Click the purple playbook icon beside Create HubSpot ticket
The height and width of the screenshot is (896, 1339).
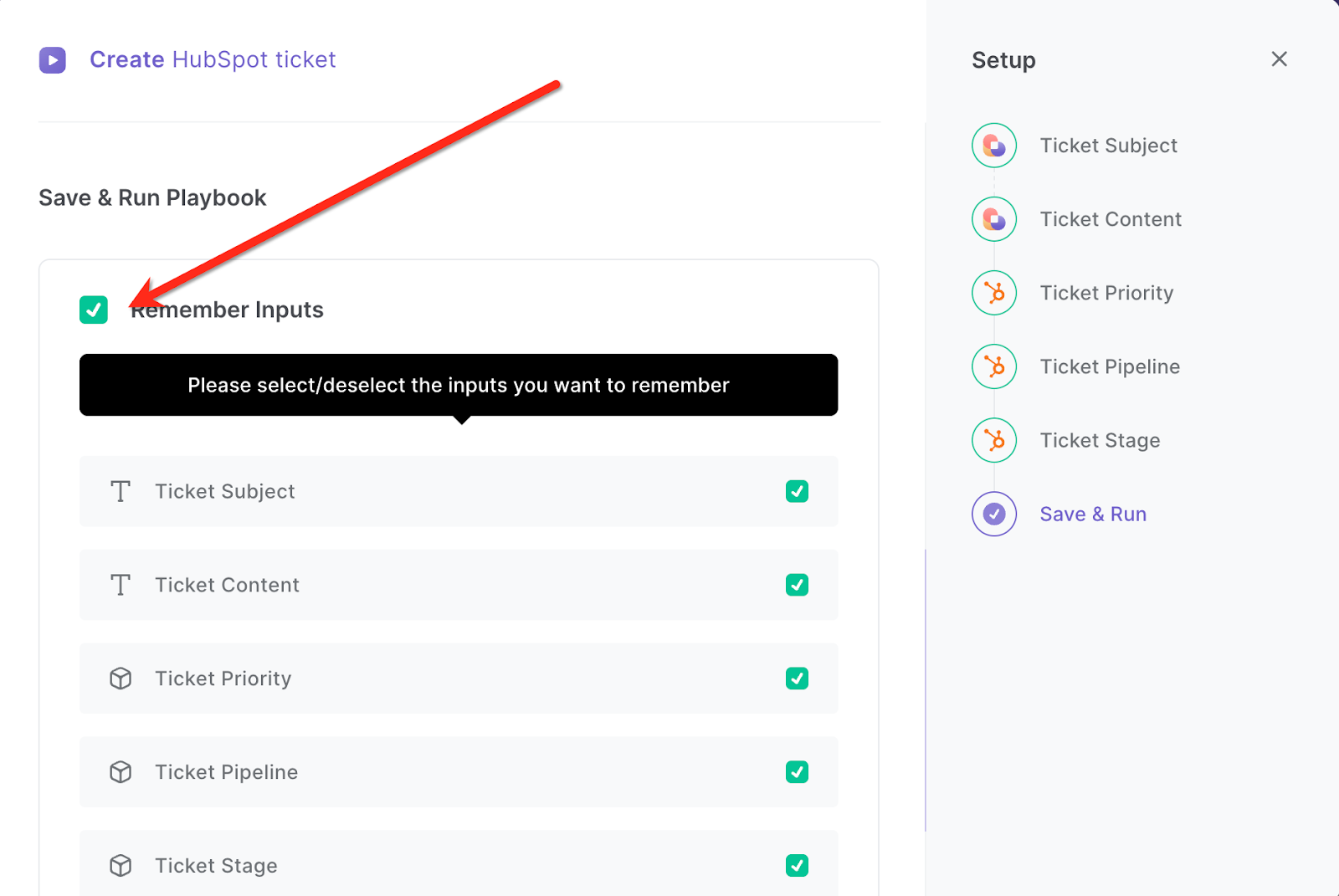coord(52,59)
